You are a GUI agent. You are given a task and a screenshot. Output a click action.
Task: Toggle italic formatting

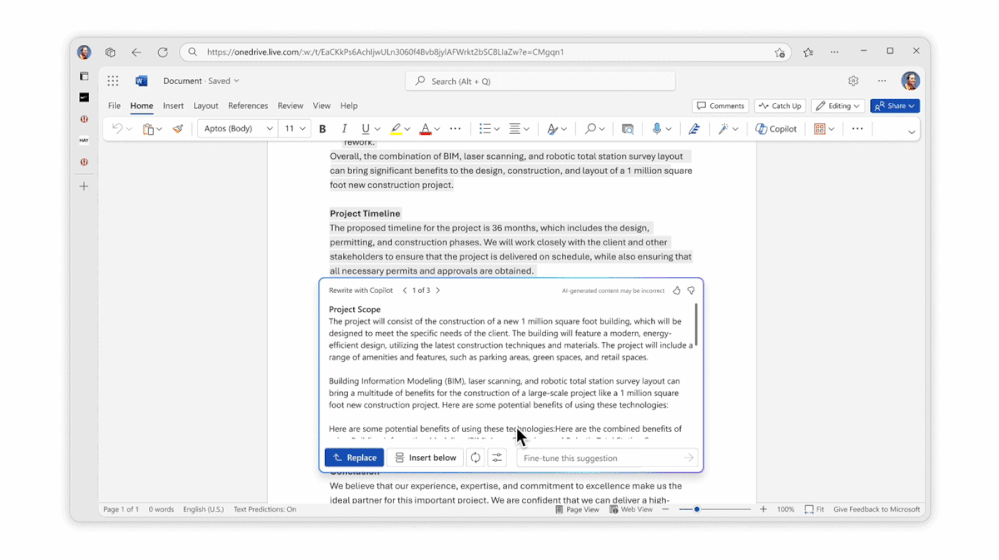pos(344,129)
